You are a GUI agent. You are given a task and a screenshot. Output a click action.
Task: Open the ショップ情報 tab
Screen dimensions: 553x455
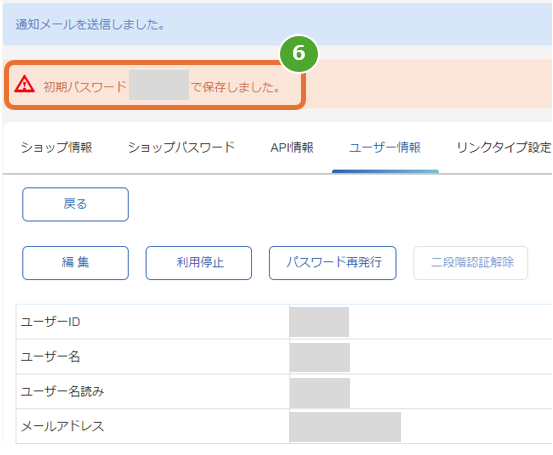pyautogui.click(x=56, y=147)
